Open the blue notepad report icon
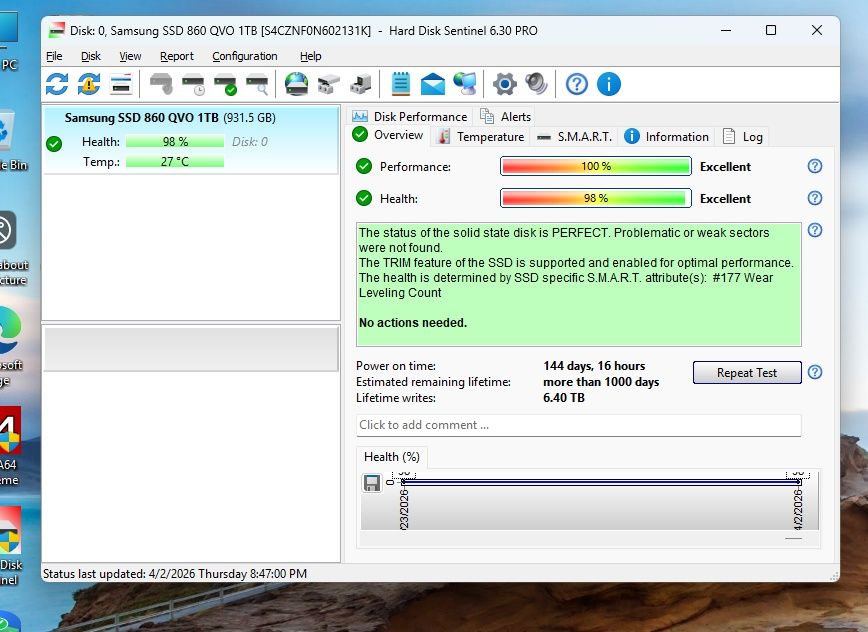Viewport: 868px width, 632px height. pos(401,84)
